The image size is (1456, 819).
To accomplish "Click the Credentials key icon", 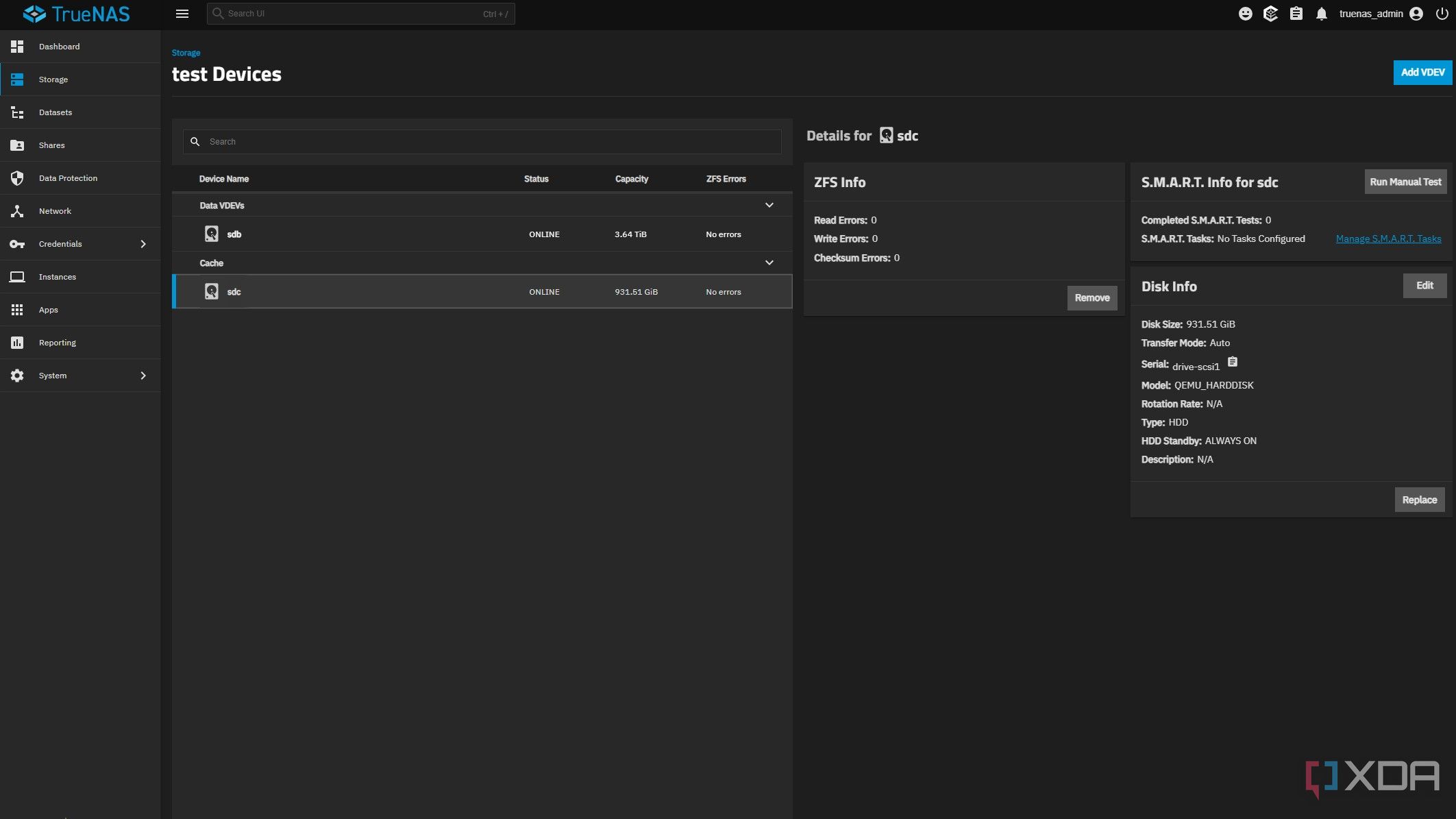I will click(x=17, y=244).
